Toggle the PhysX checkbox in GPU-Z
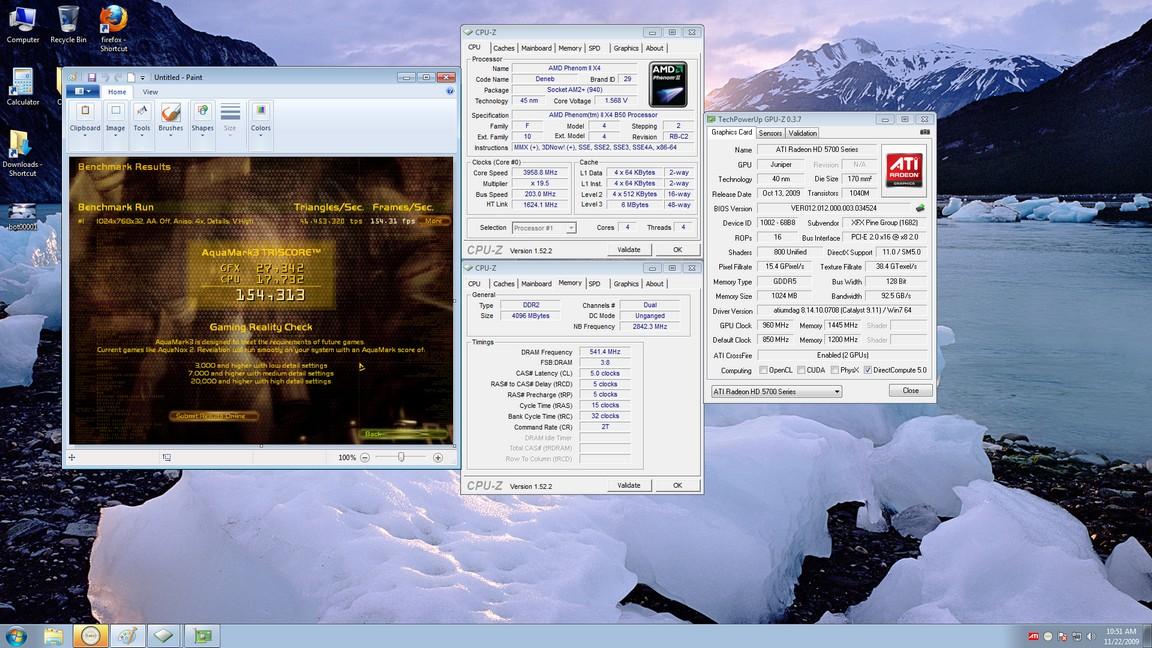 835,370
